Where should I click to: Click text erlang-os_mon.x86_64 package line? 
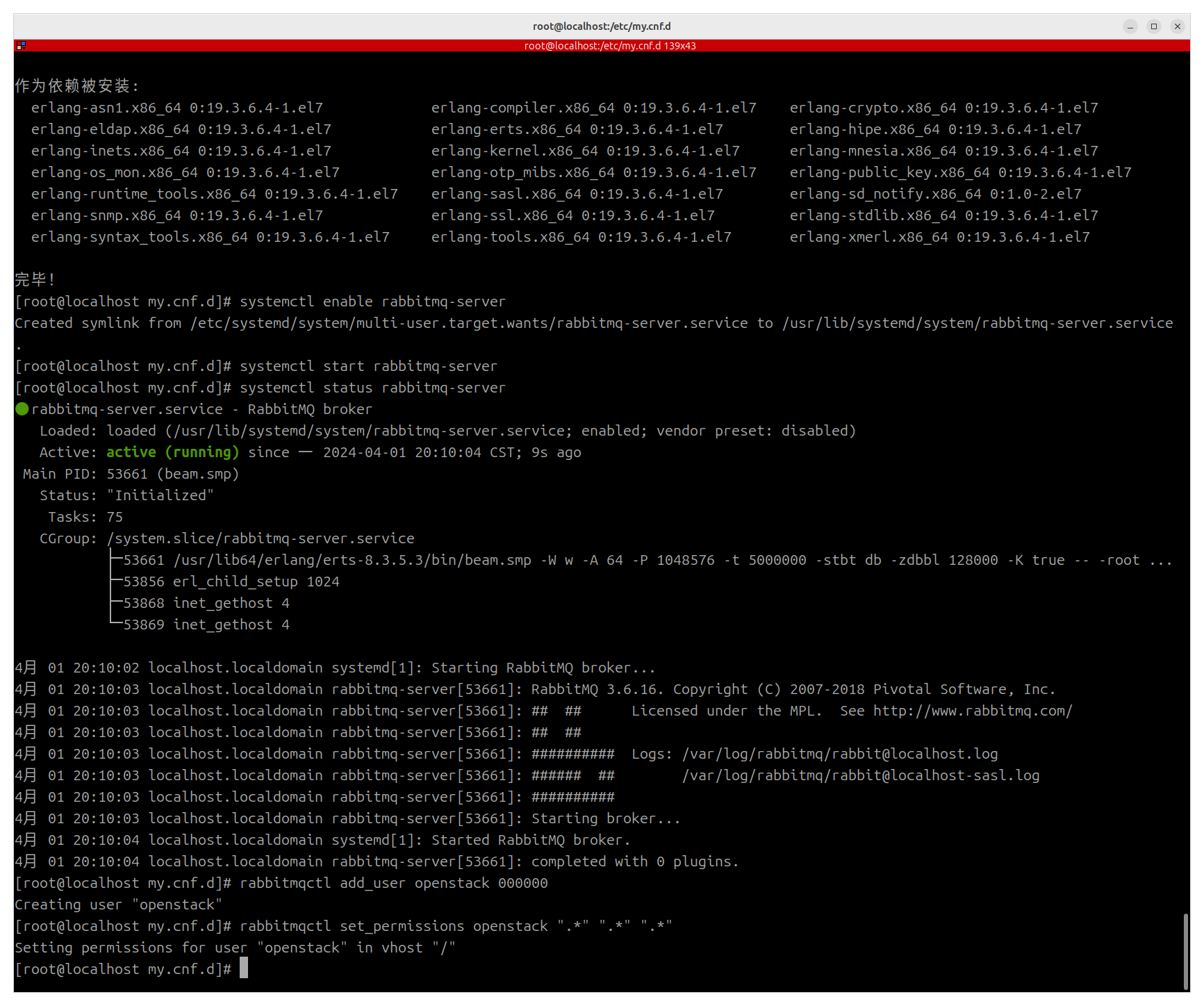(185, 173)
